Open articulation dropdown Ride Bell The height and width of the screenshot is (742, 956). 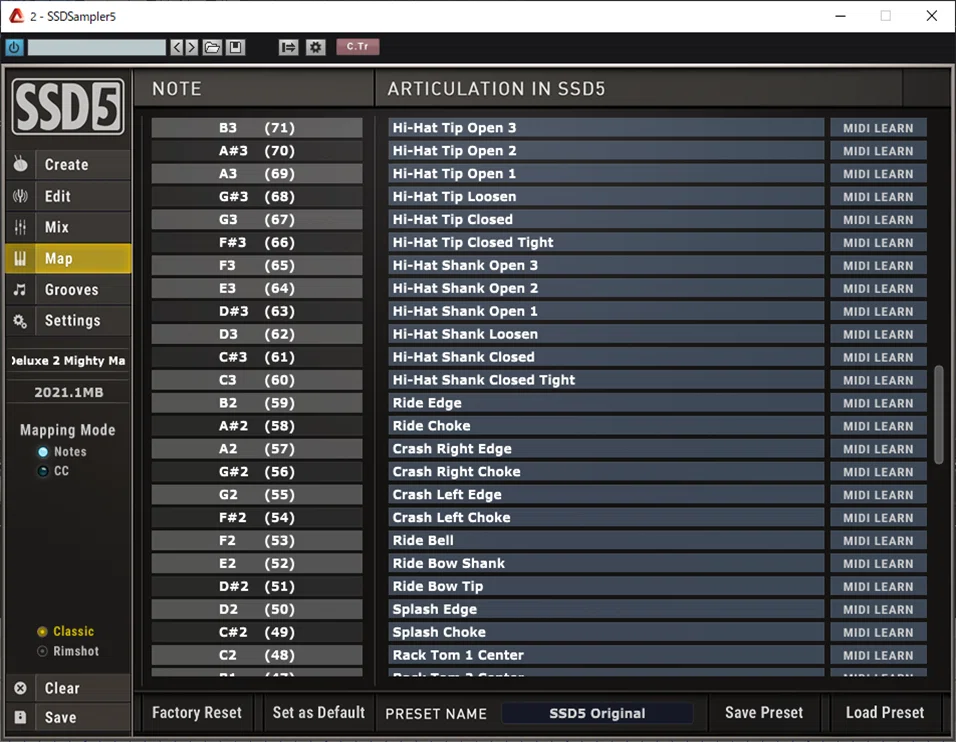click(x=606, y=540)
